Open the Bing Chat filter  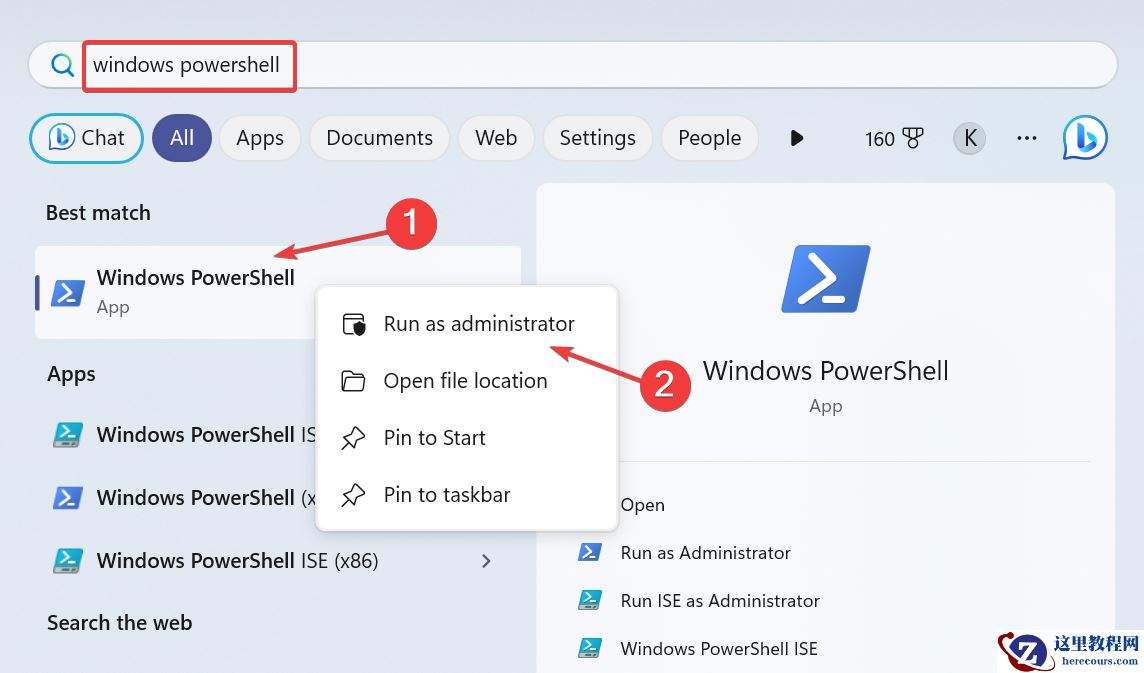coord(86,138)
